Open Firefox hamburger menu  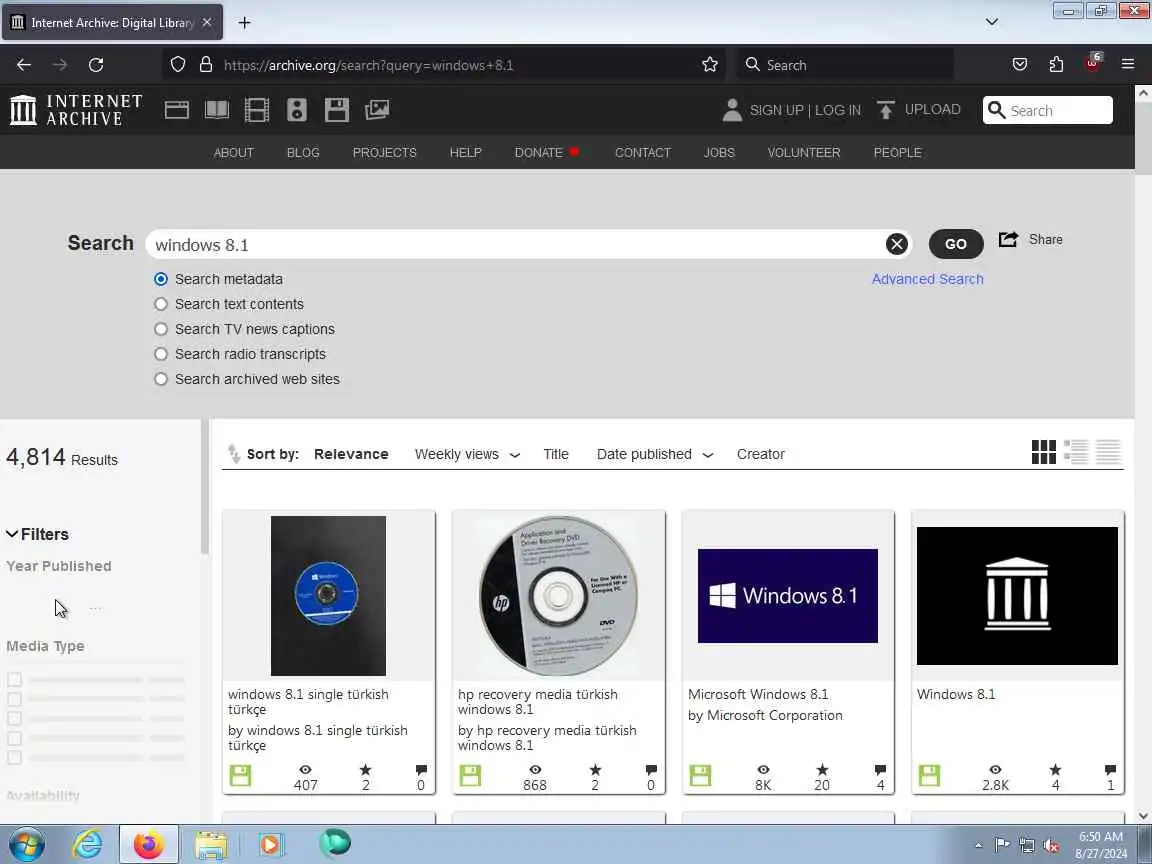click(x=1128, y=65)
